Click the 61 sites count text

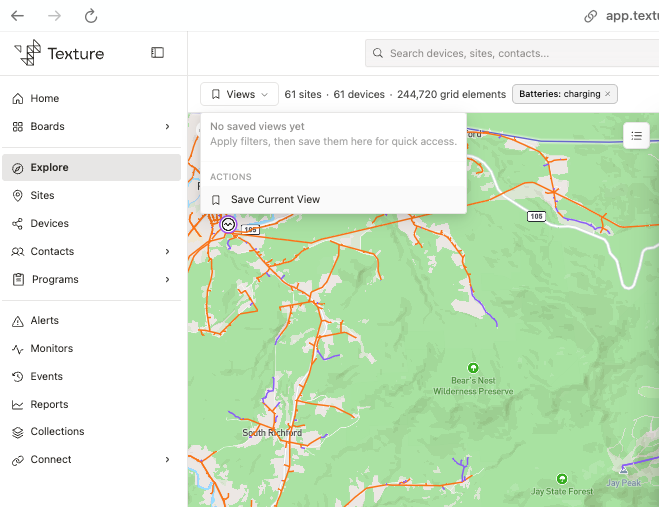303,94
